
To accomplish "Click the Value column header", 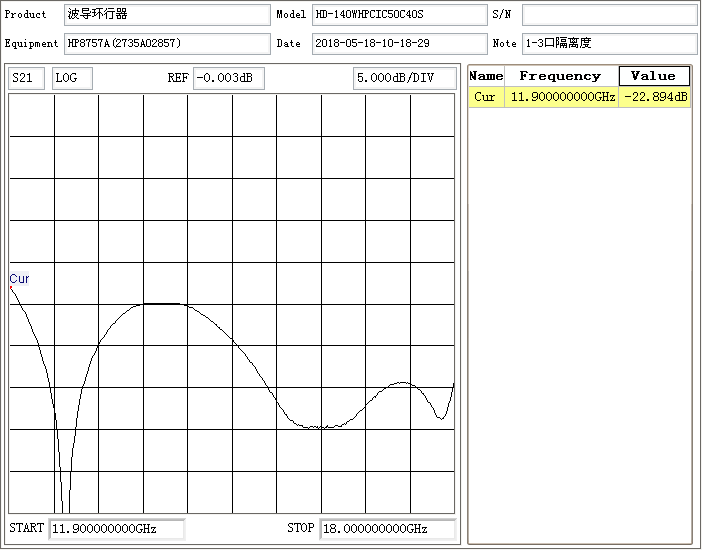I will (654, 76).
